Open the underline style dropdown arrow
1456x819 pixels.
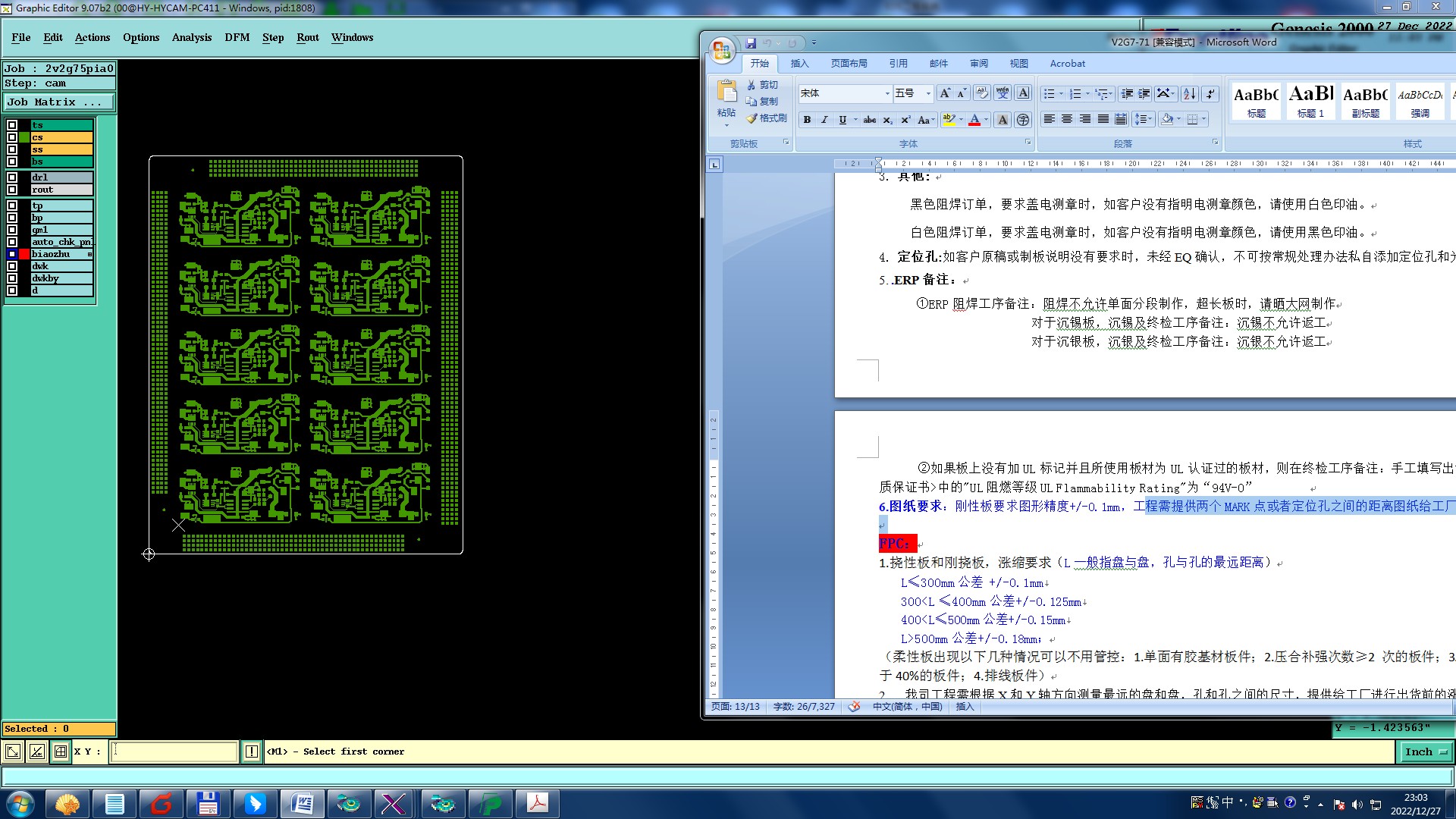855,120
